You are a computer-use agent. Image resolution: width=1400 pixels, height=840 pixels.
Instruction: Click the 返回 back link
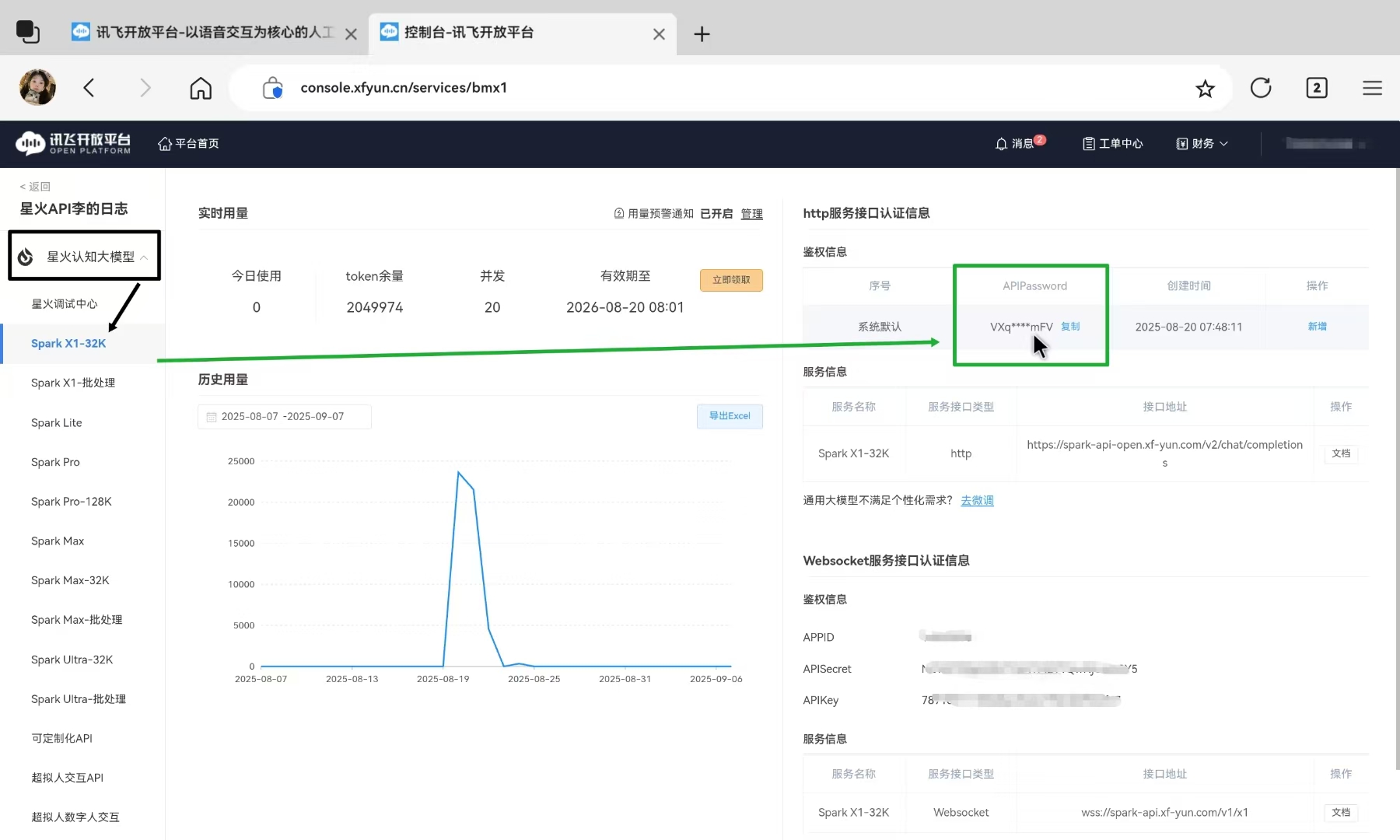pyautogui.click(x=35, y=187)
